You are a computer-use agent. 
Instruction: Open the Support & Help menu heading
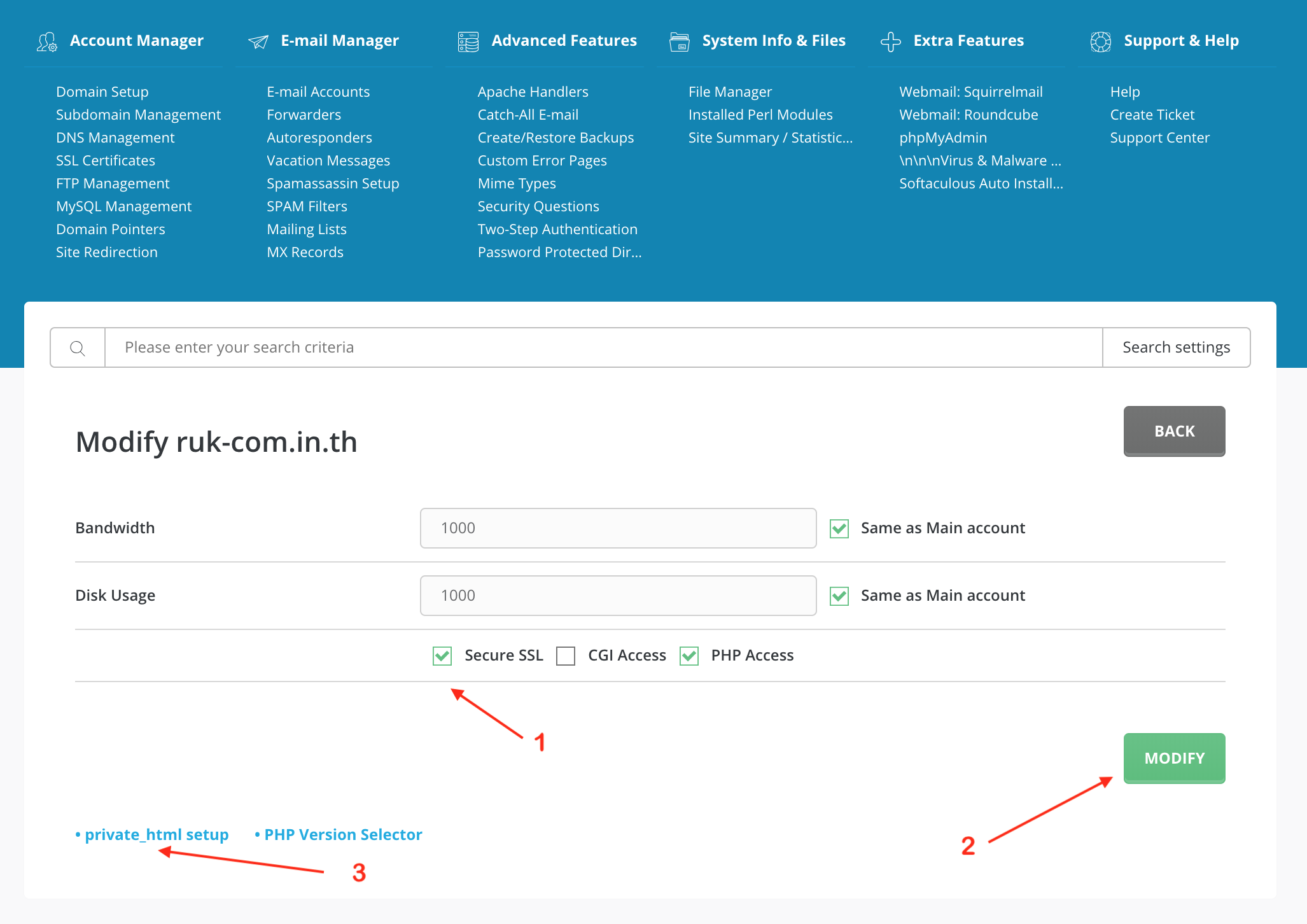coord(1181,41)
